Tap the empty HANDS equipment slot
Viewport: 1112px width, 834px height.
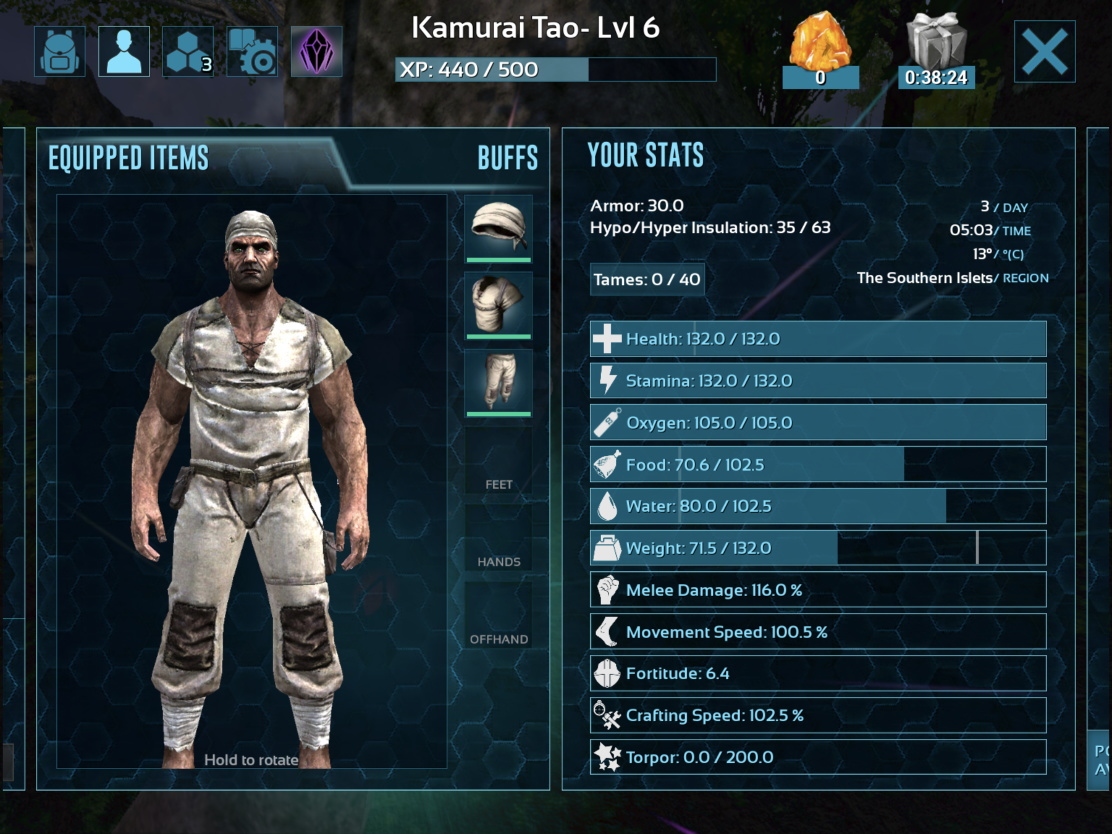[x=499, y=538]
